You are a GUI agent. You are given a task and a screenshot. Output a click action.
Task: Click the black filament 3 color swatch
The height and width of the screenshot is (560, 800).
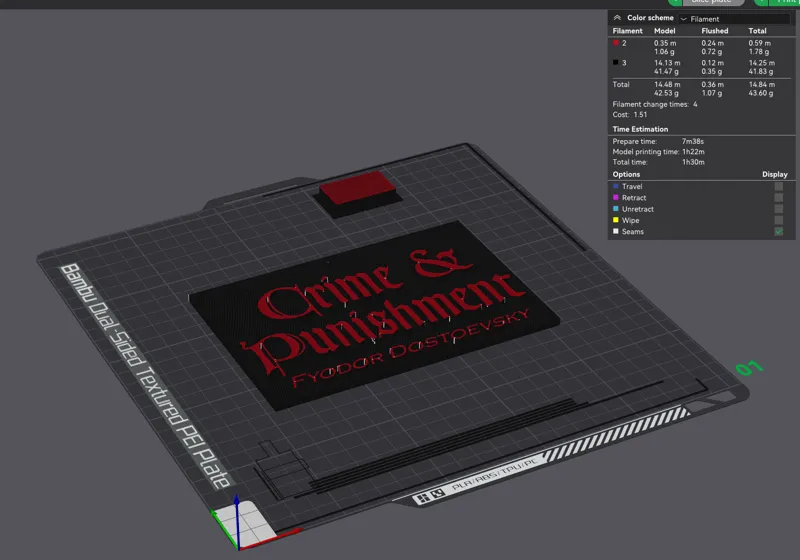[x=616, y=63]
